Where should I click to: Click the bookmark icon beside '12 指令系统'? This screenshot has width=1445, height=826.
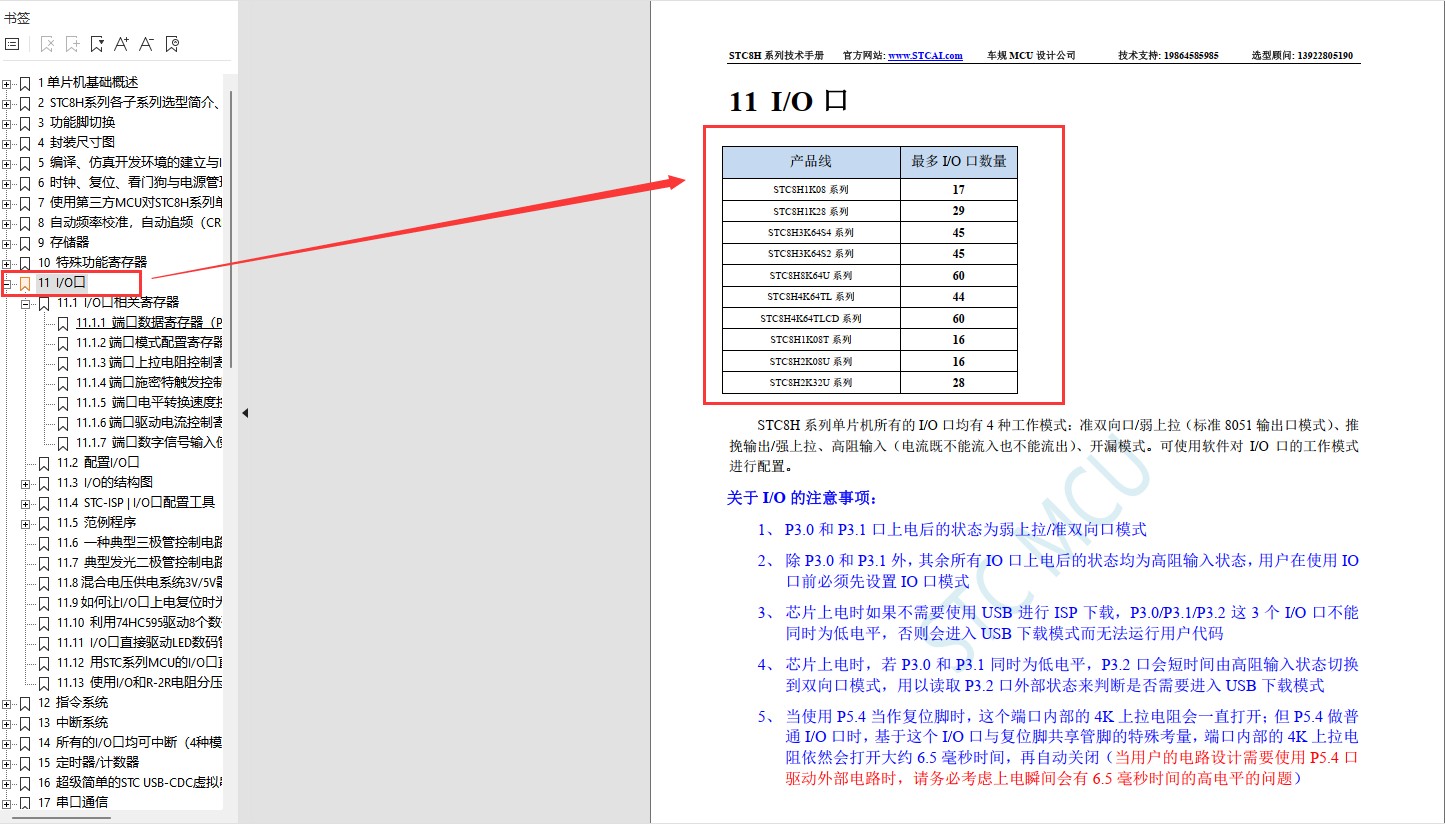(25, 703)
